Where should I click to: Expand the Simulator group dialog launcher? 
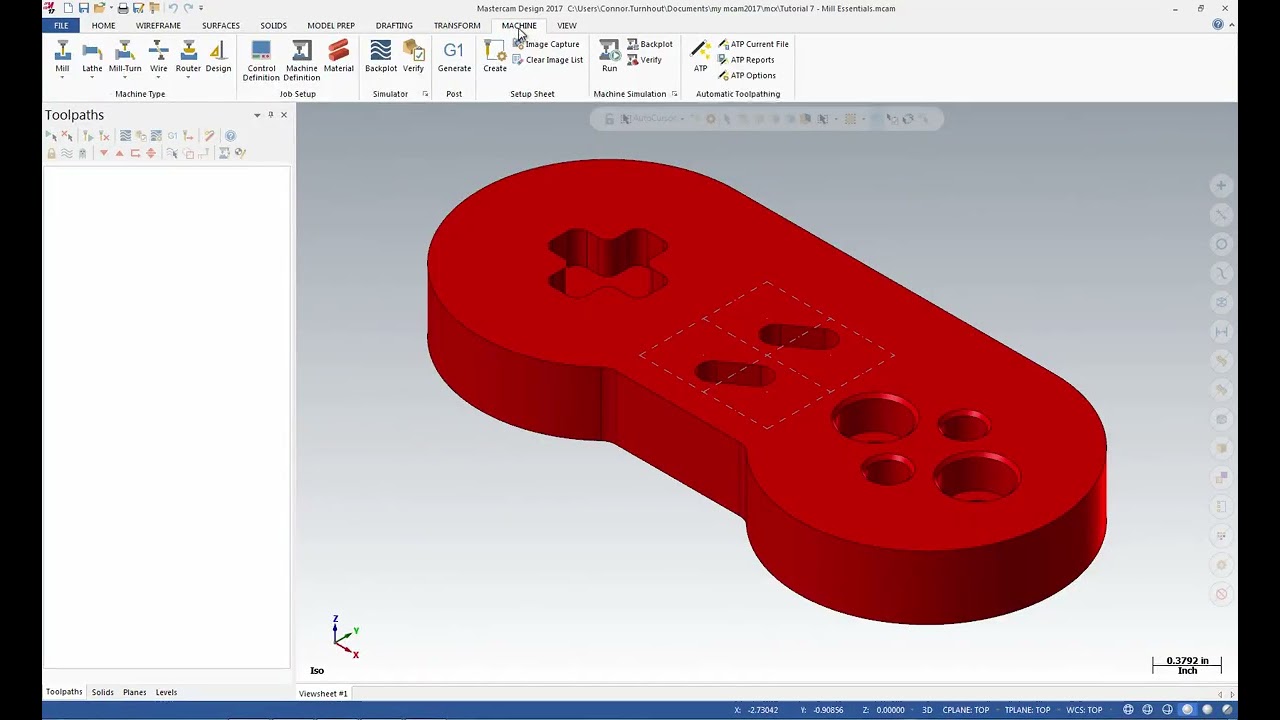(425, 94)
